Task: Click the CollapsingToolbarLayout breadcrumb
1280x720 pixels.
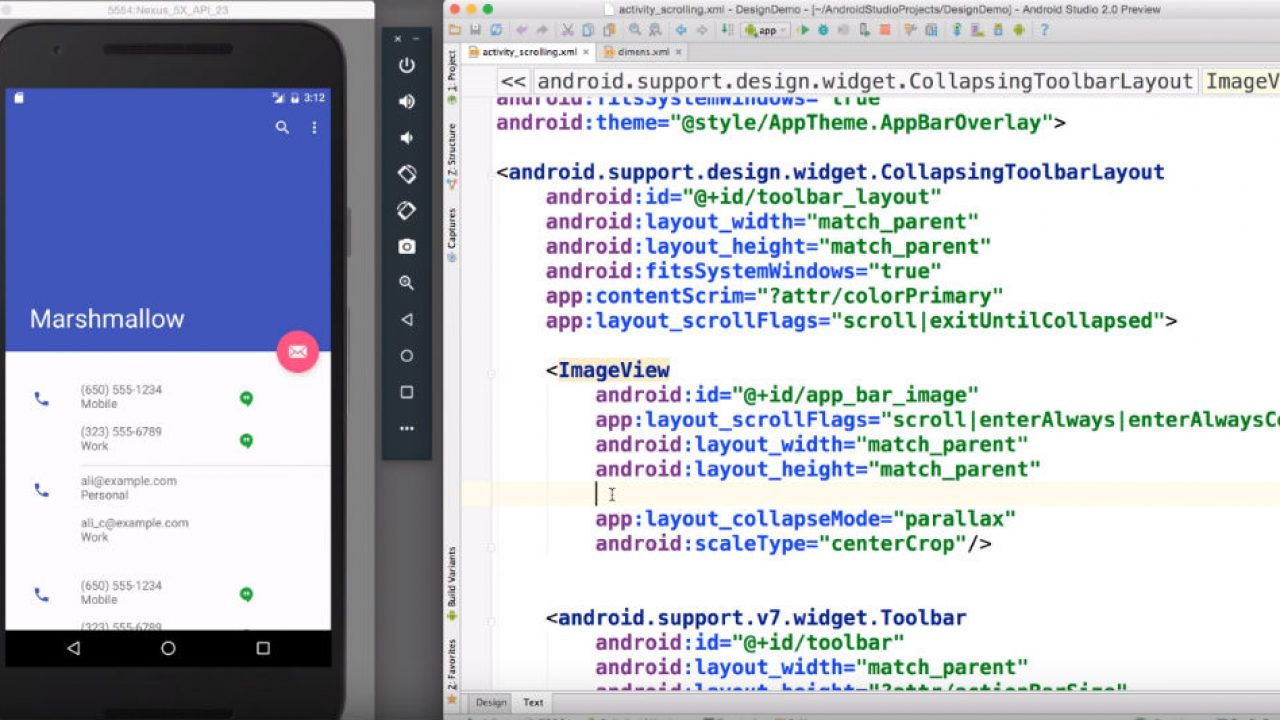Action: click(x=865, y=81)
